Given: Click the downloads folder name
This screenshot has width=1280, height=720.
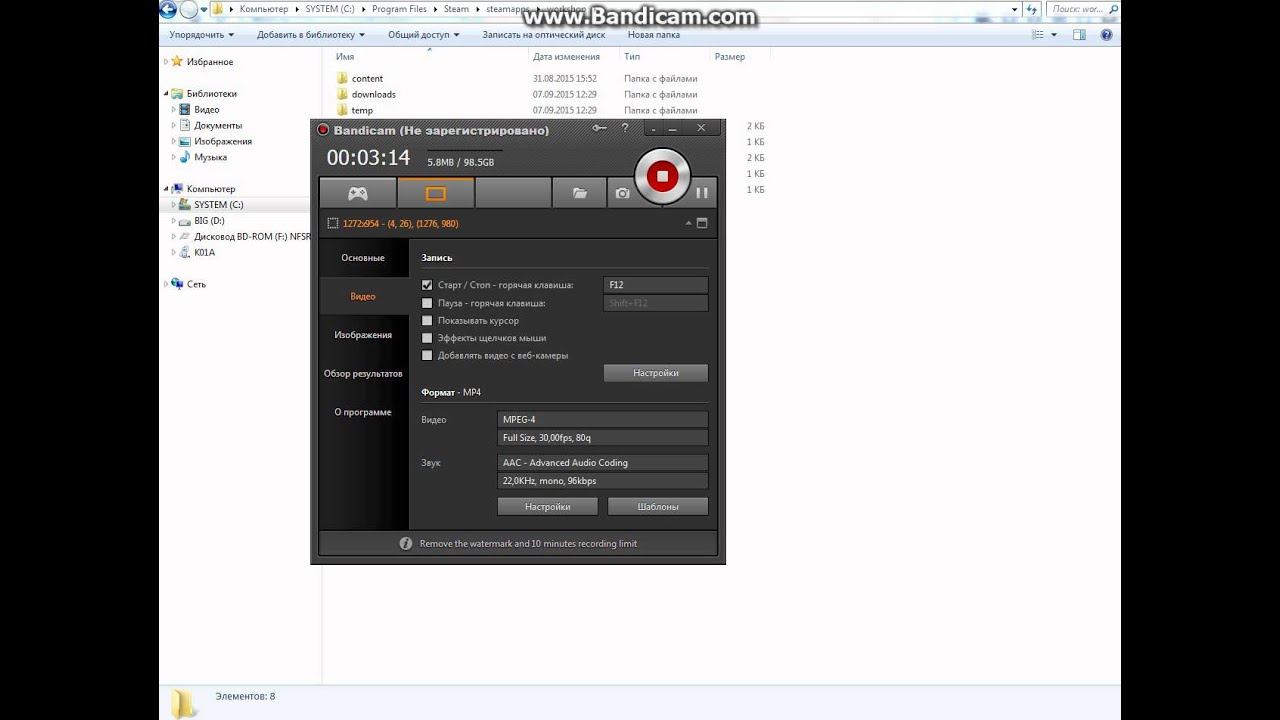Looking at the screenshot, I should pyautogui.click(x=374, y=94).
